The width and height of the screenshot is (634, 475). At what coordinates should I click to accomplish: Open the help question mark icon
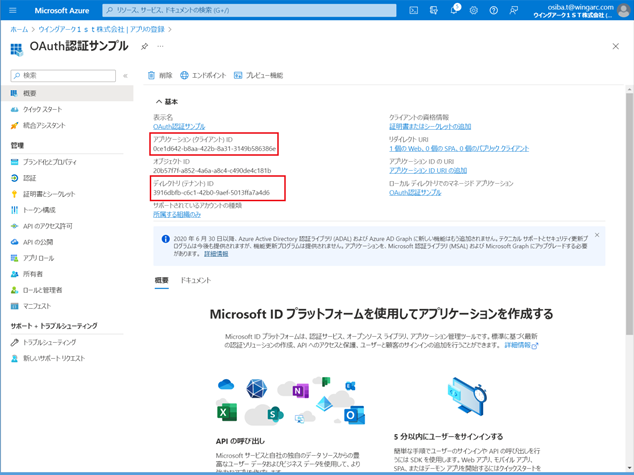[494, 11]
